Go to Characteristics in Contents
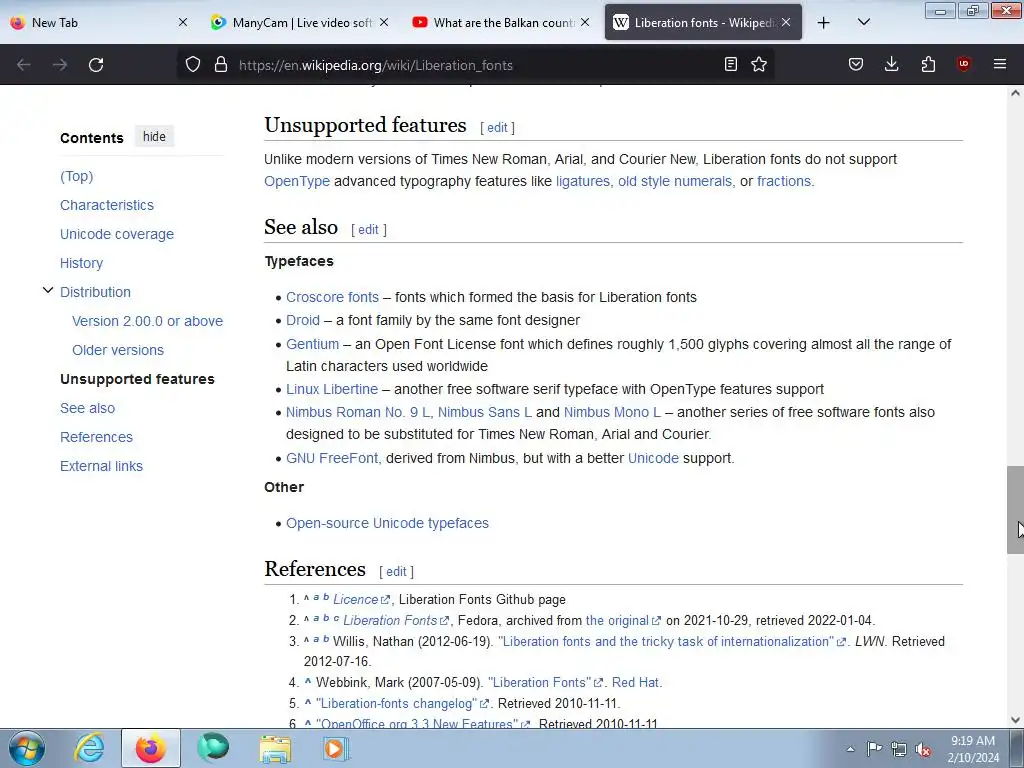This screenshot has width=1024, height=768. tap(107, 205)
